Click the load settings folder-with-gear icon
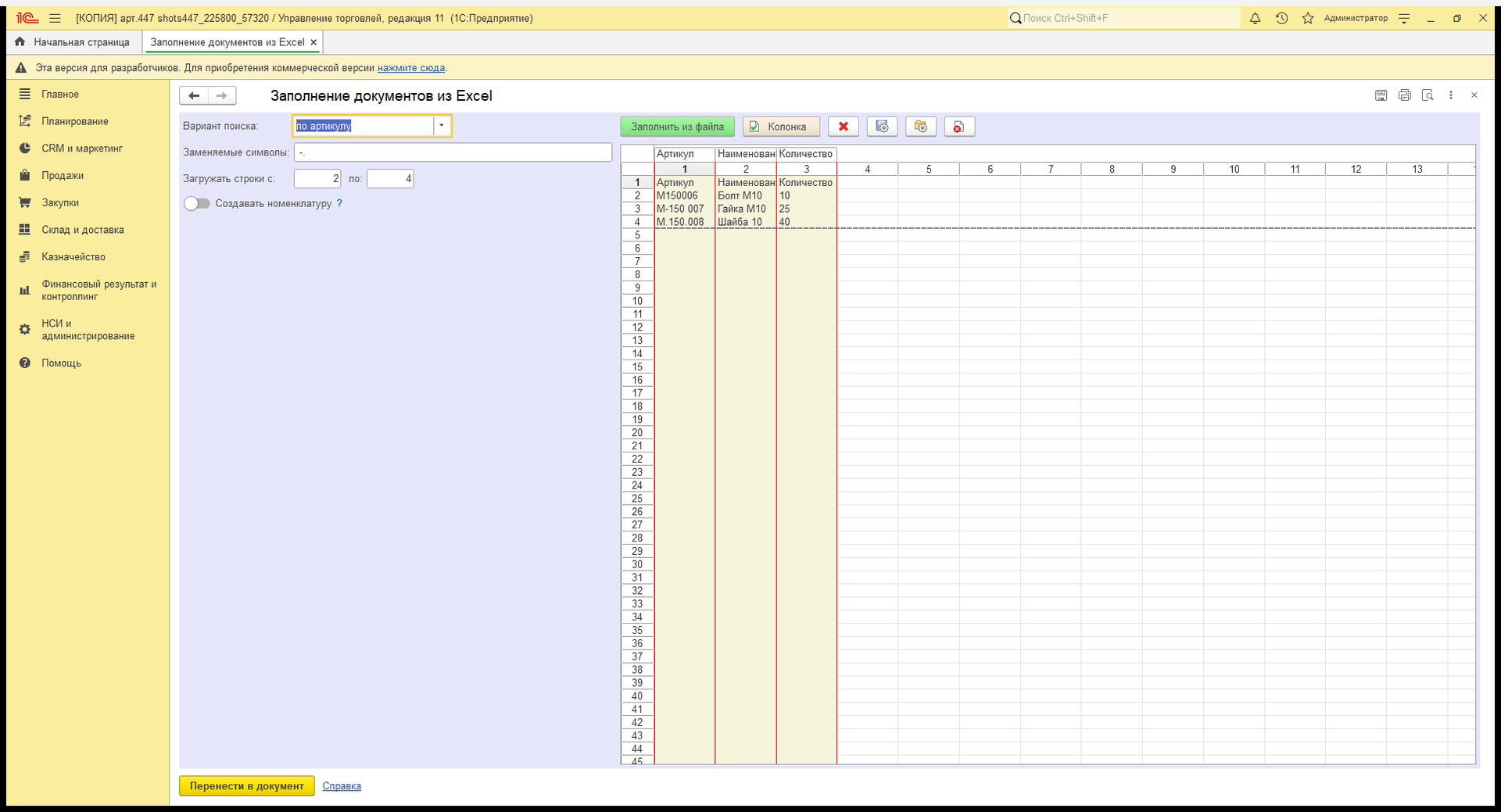This screenshot has width=1501, height=812. (x=921, y=127)
